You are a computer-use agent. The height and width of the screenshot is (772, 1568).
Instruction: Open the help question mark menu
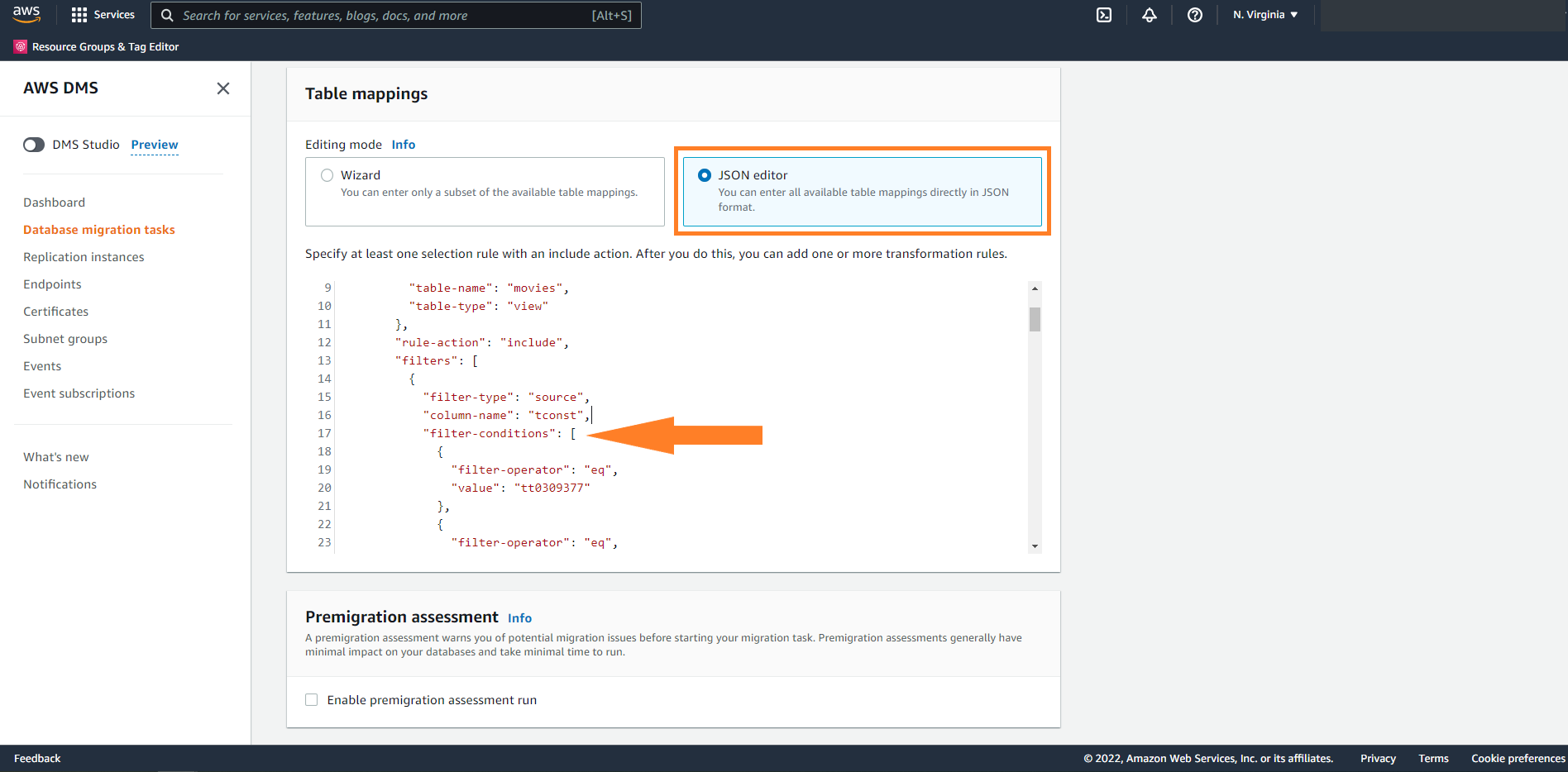coord(1195,15)
